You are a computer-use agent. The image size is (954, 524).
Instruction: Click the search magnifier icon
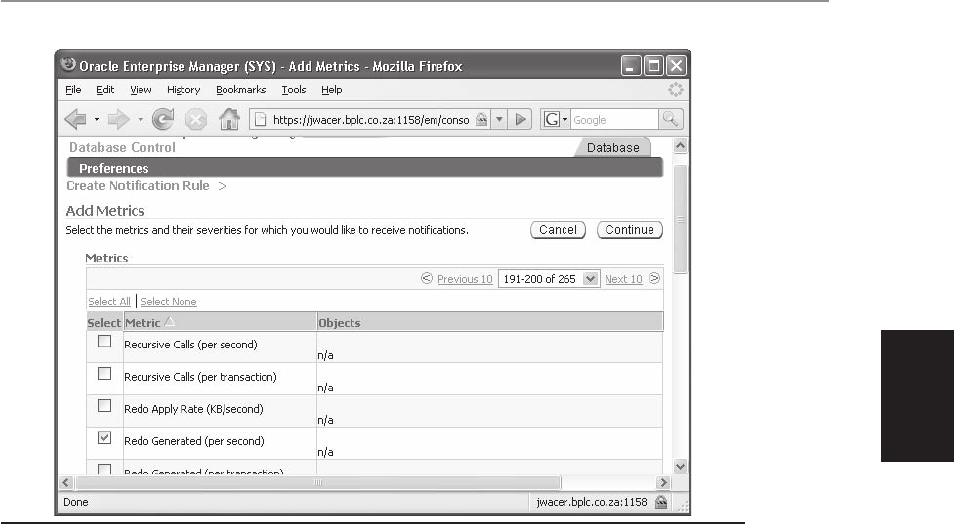670,119
